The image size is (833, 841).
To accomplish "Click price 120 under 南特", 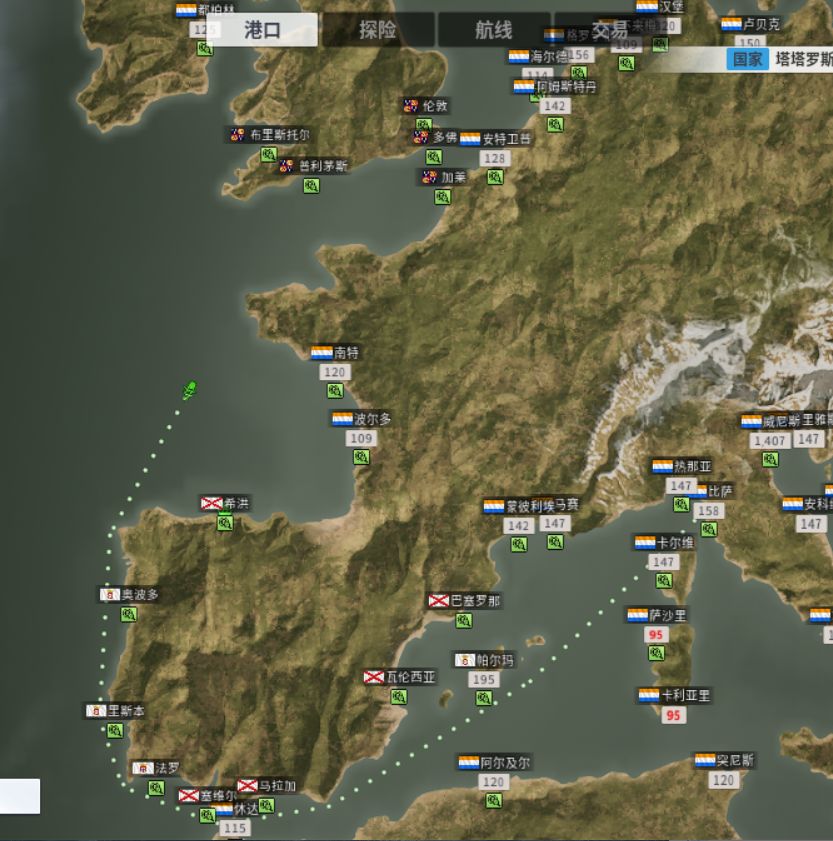I will pos(335,372).
